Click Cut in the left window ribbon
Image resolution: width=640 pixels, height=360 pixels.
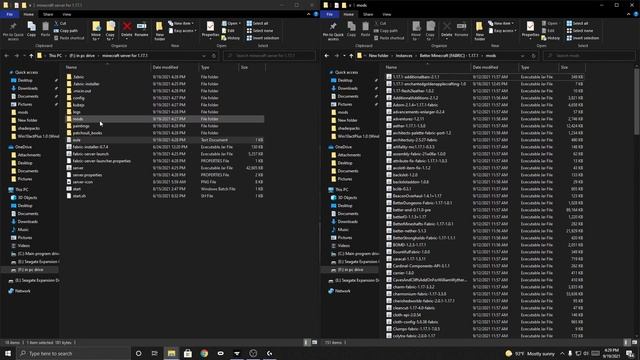click(60, 23)
